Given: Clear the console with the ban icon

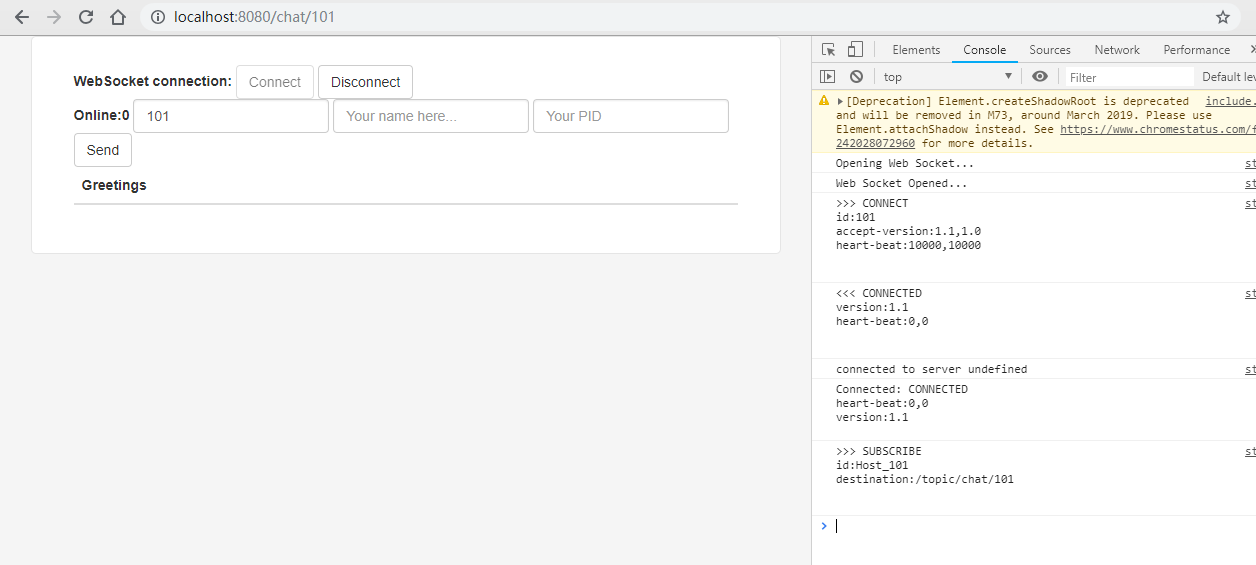Looking at the screenshot, I should click(856, 76).
